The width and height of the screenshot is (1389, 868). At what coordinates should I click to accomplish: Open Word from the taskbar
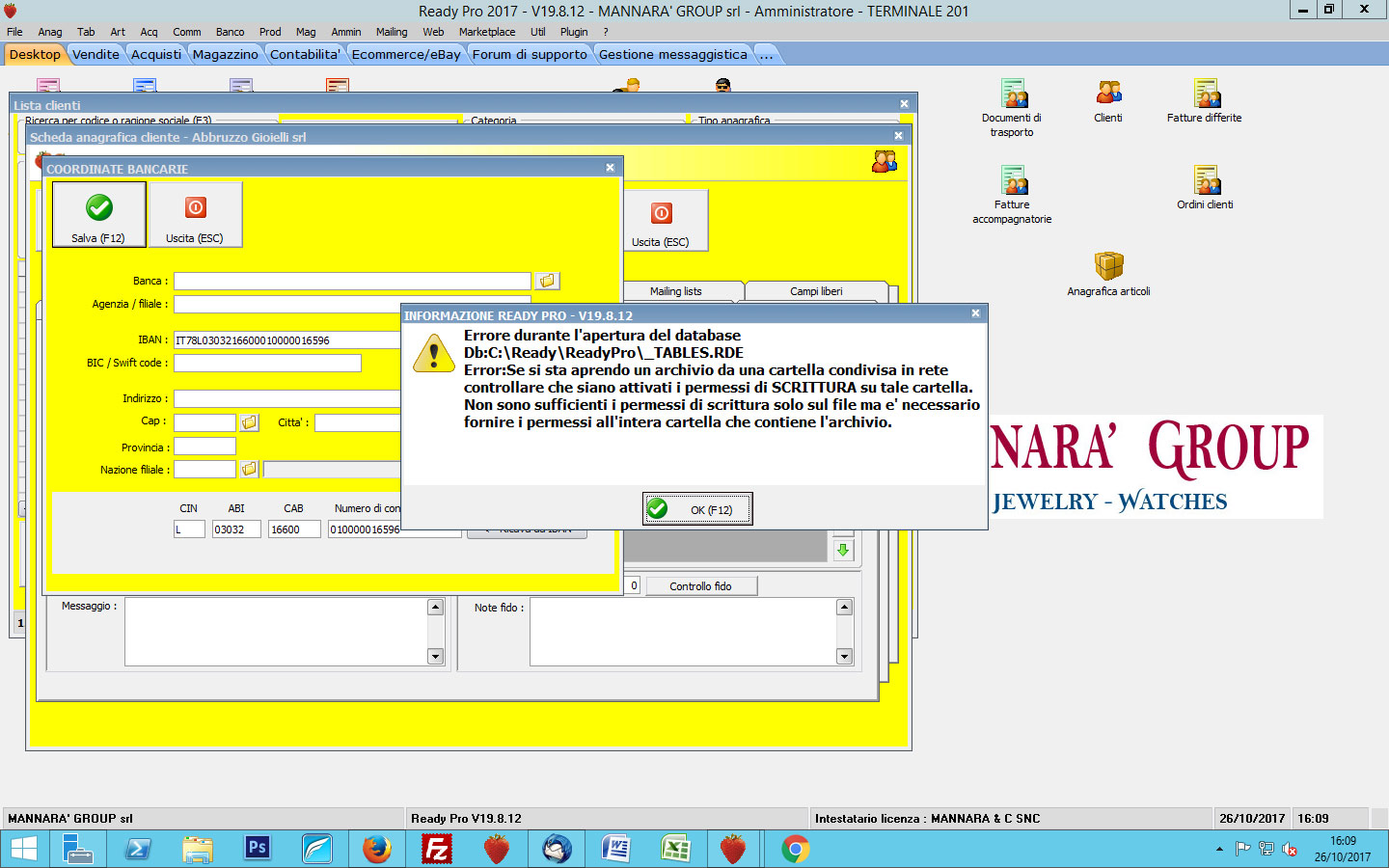616,849
